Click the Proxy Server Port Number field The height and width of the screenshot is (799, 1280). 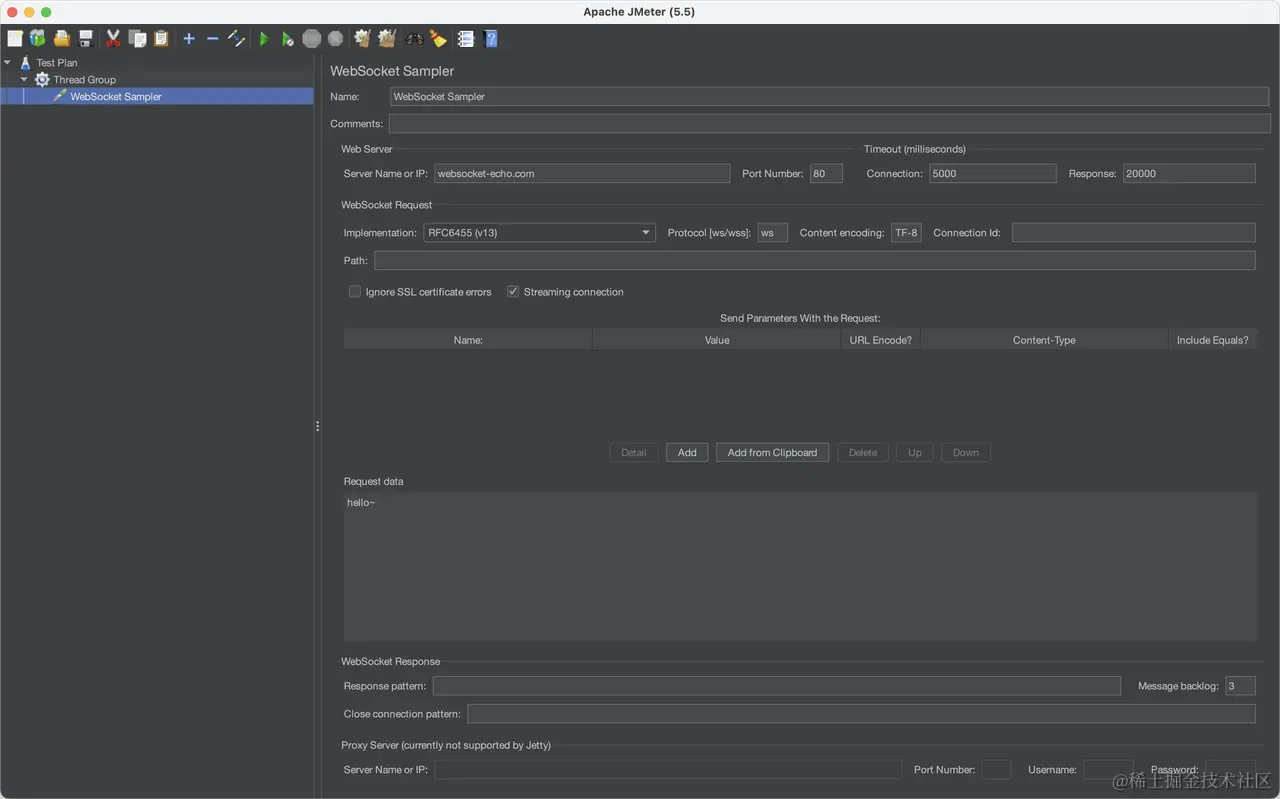coord(997,770)
